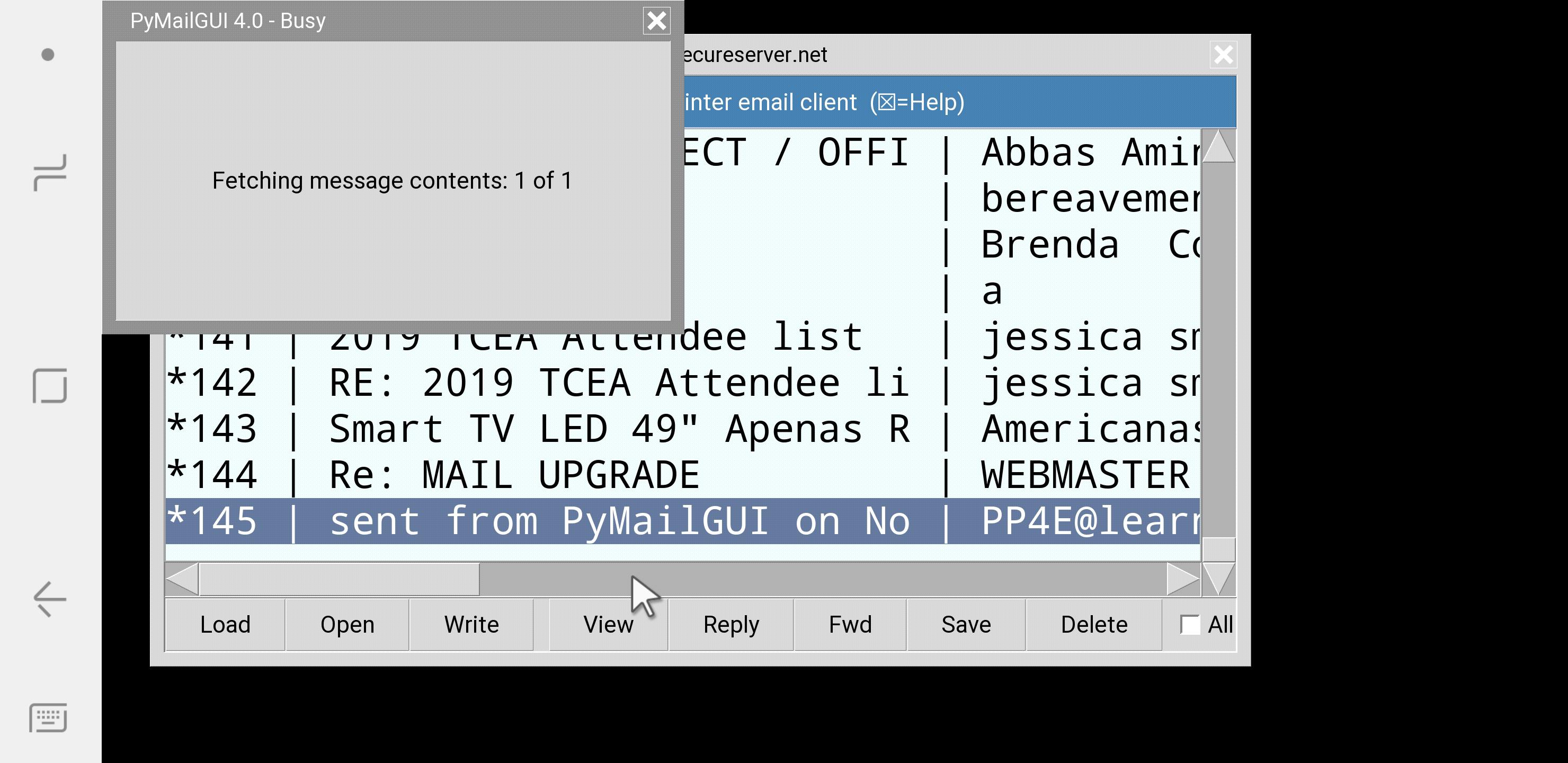Click the horizontal scroll right arrow

click(1183, 579)
